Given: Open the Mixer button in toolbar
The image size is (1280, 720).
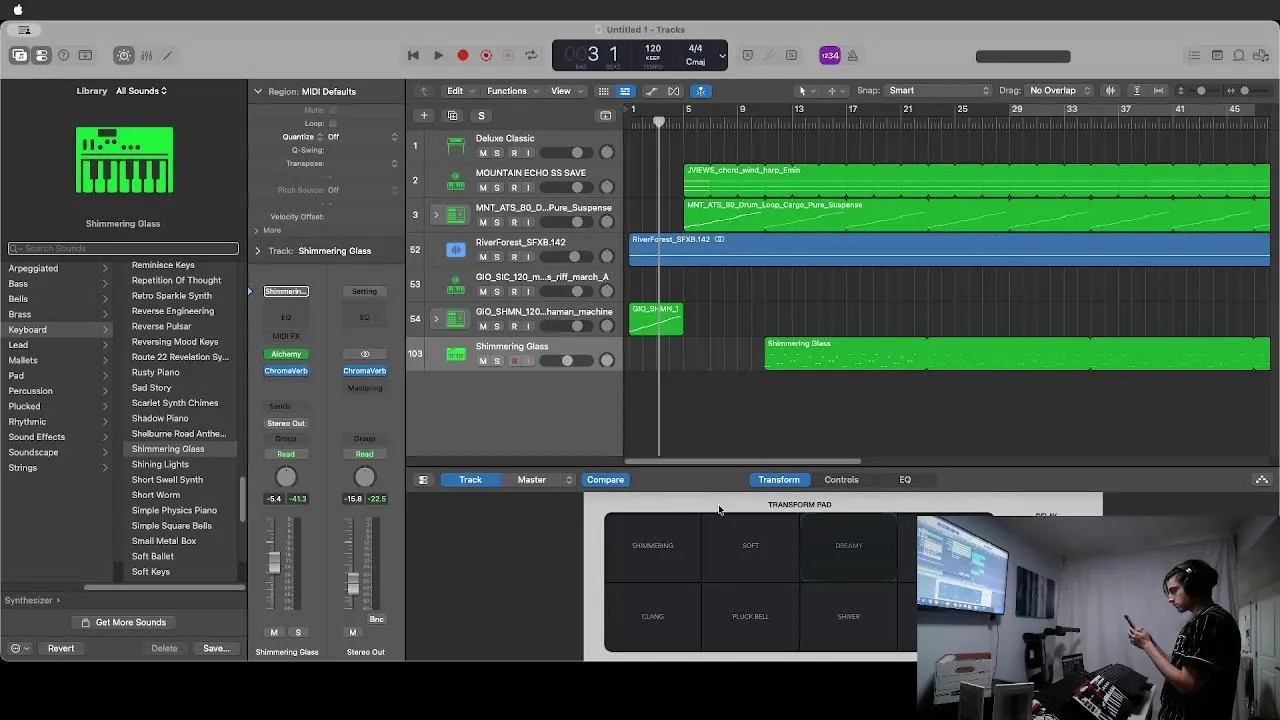Looking at the screenshot, I should pyautogui.click(x=146, y=56).
